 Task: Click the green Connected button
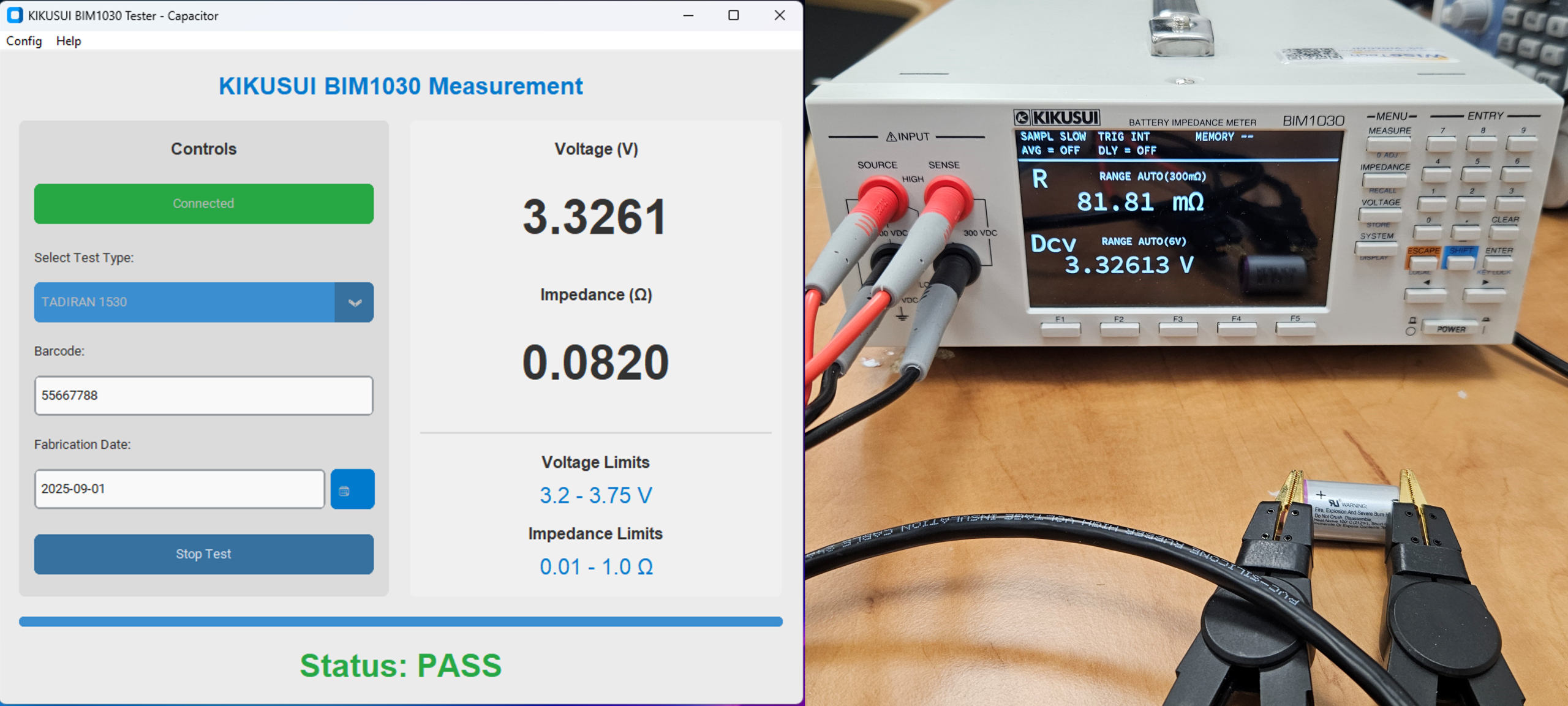203,203
